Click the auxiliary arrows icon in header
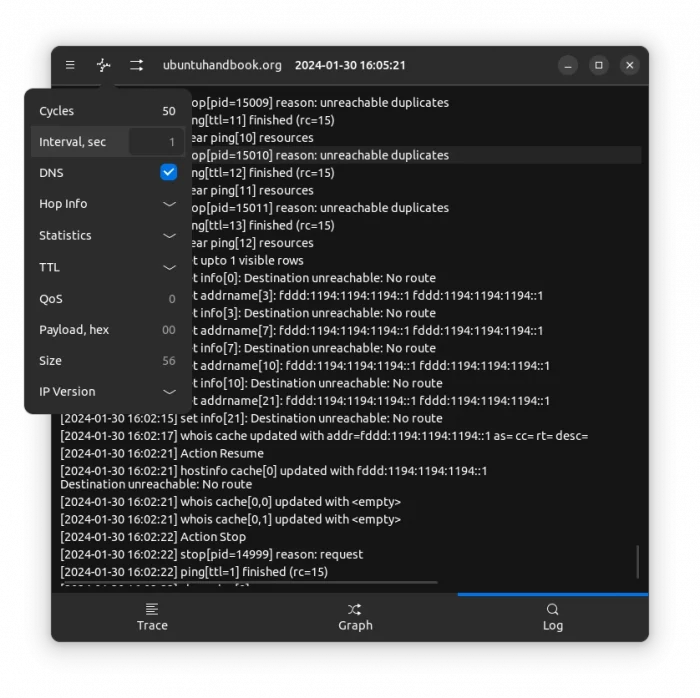This screenshot has width=700, height=698. (136, 65)
